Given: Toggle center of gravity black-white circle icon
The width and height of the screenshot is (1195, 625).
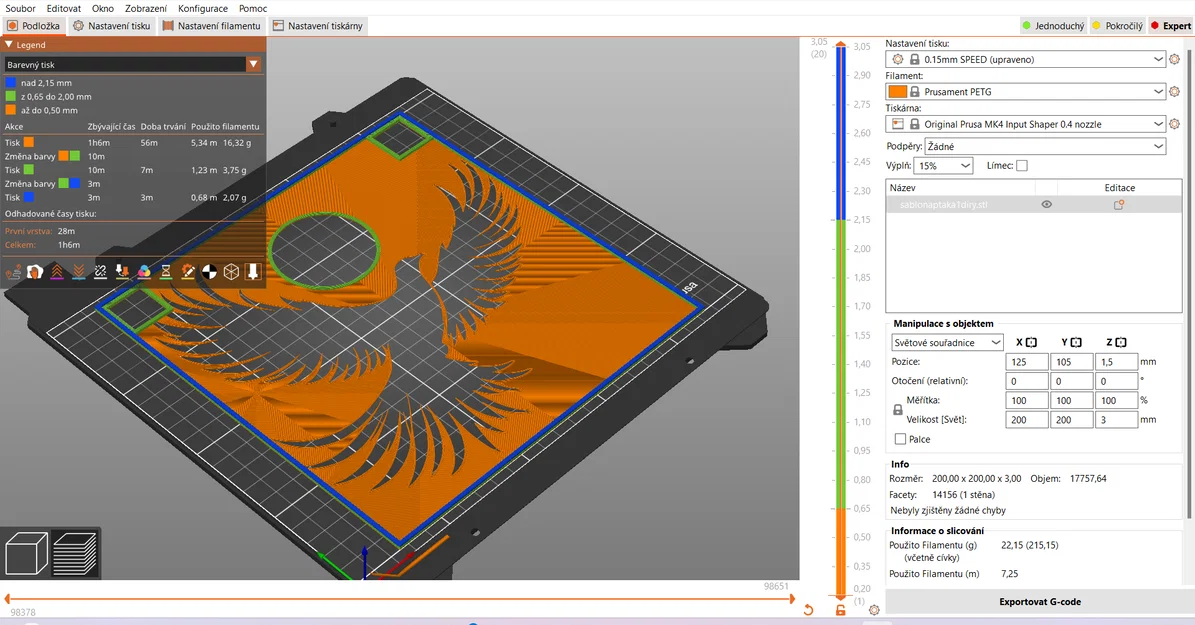Looking at the screenshot, I should pos(210,272).
